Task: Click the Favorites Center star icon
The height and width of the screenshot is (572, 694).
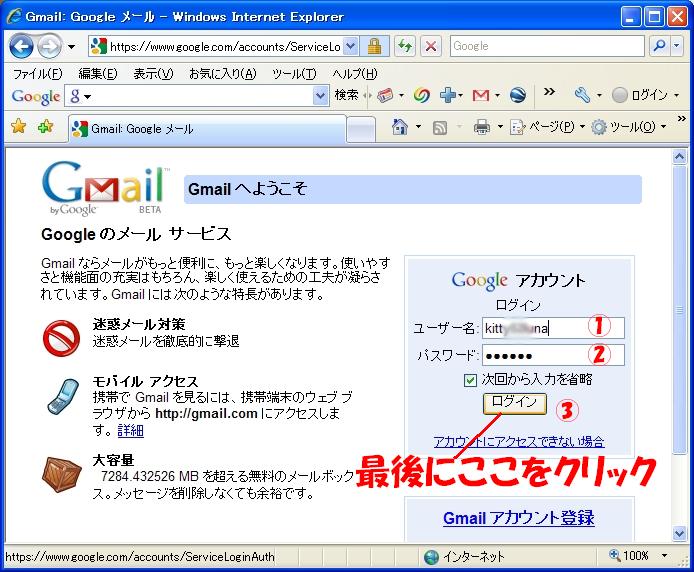Action: [x=19, y=127]
